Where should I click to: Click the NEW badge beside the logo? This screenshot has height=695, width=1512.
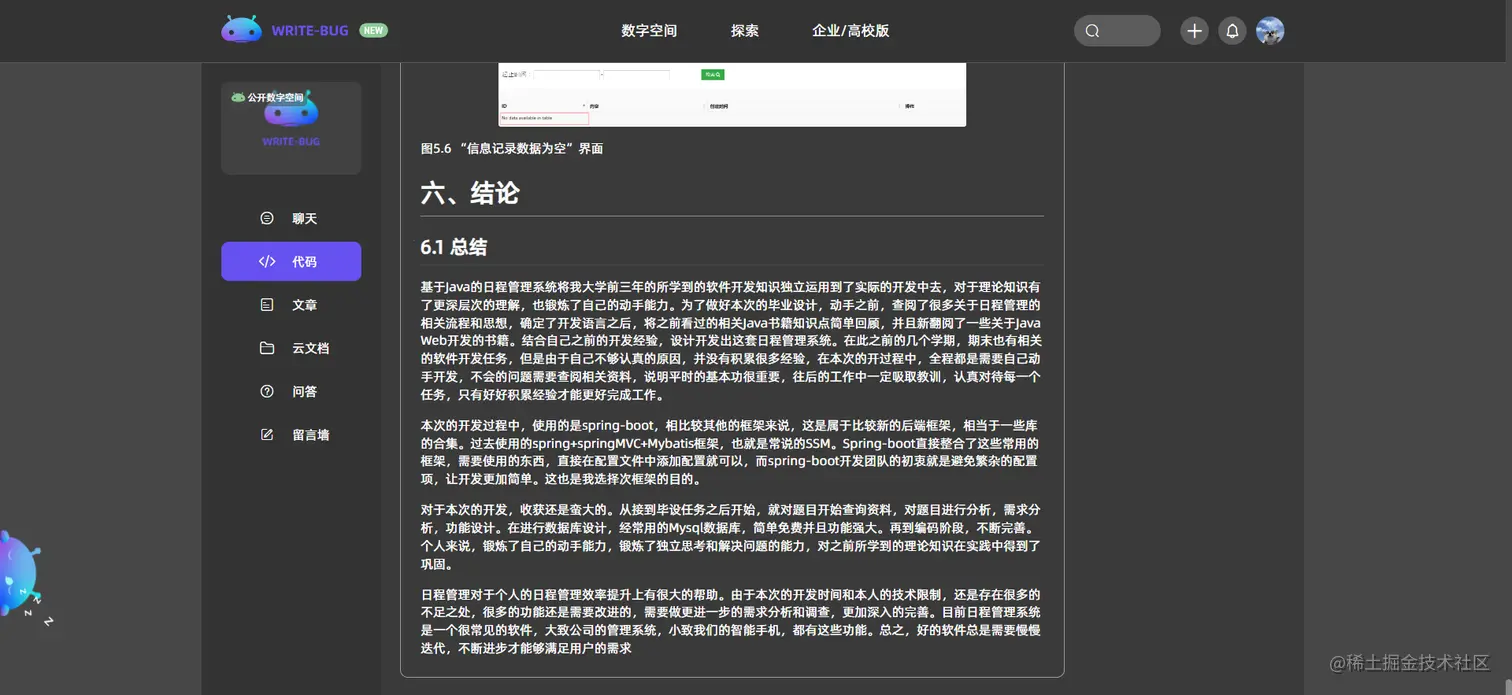pos(373,30)
